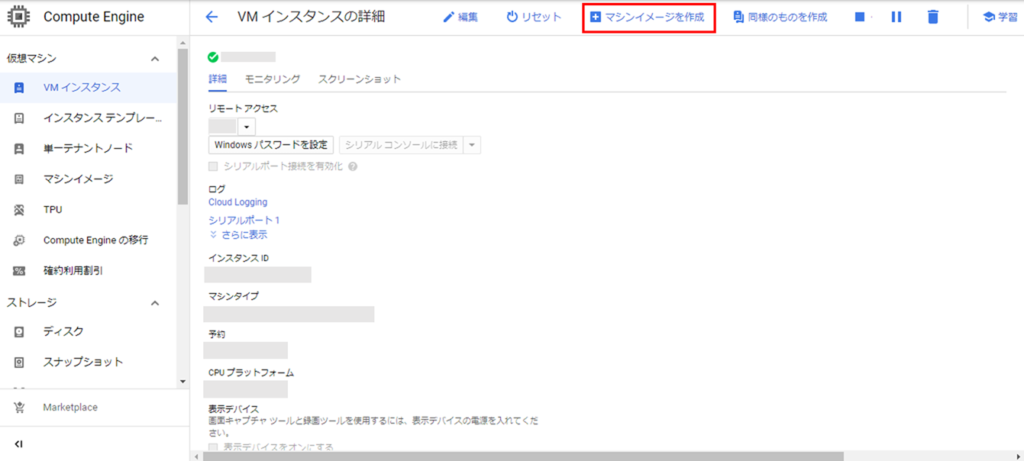This screenshot has height=461, width=1024.
Task: Click the マシンイメージ sidebar icon
Action: (x=19, y=179)
